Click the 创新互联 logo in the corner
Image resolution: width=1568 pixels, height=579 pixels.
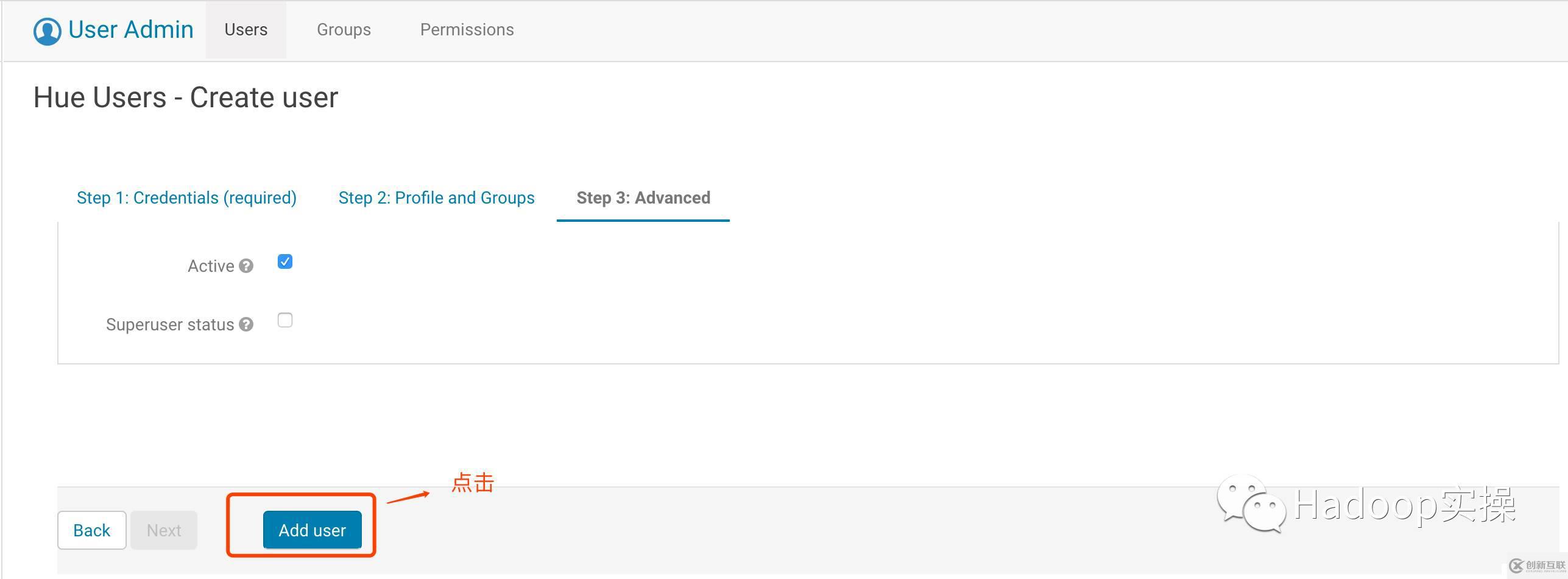tap(1538, 566)
